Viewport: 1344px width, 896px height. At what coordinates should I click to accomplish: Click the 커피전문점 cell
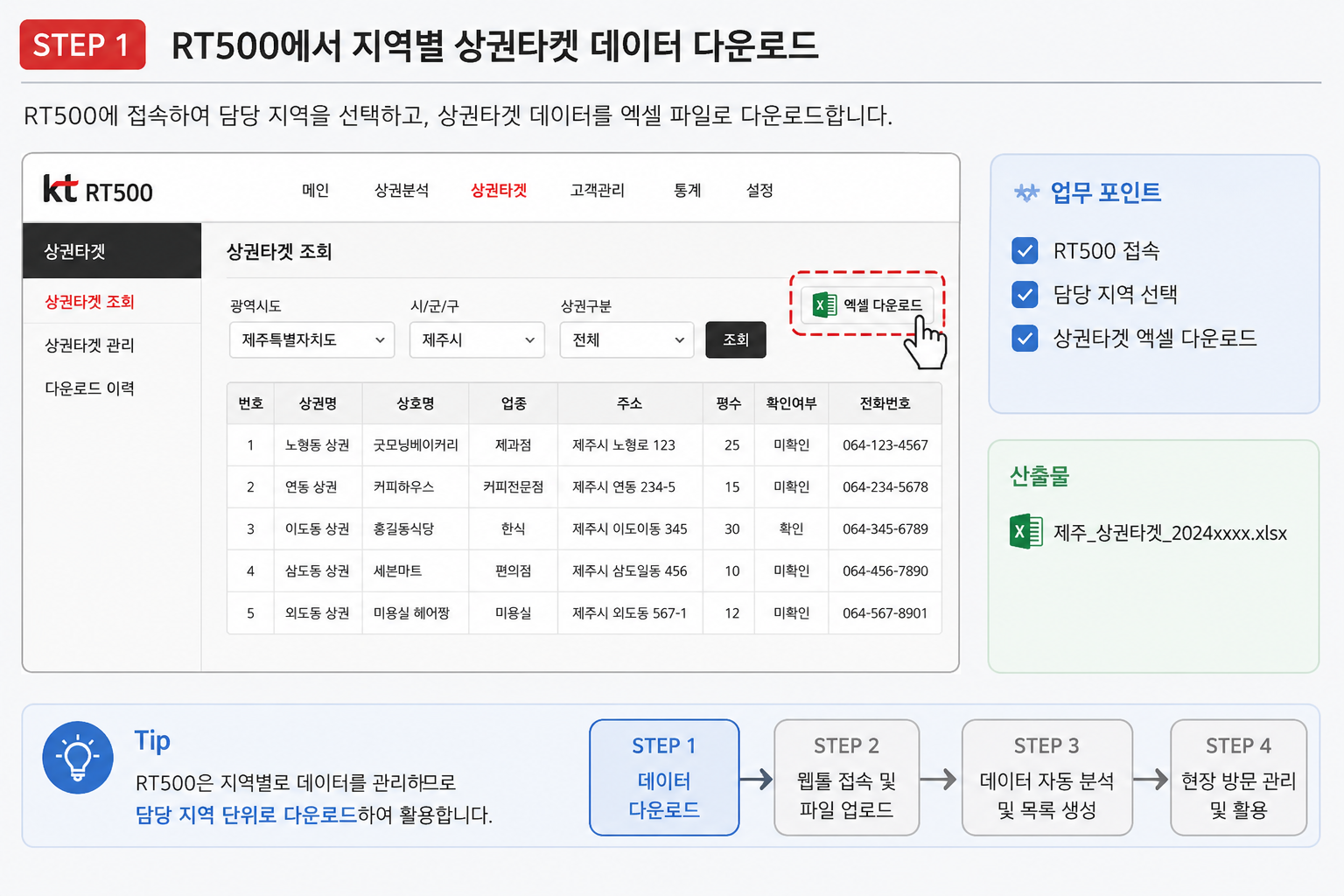(514, 487)
